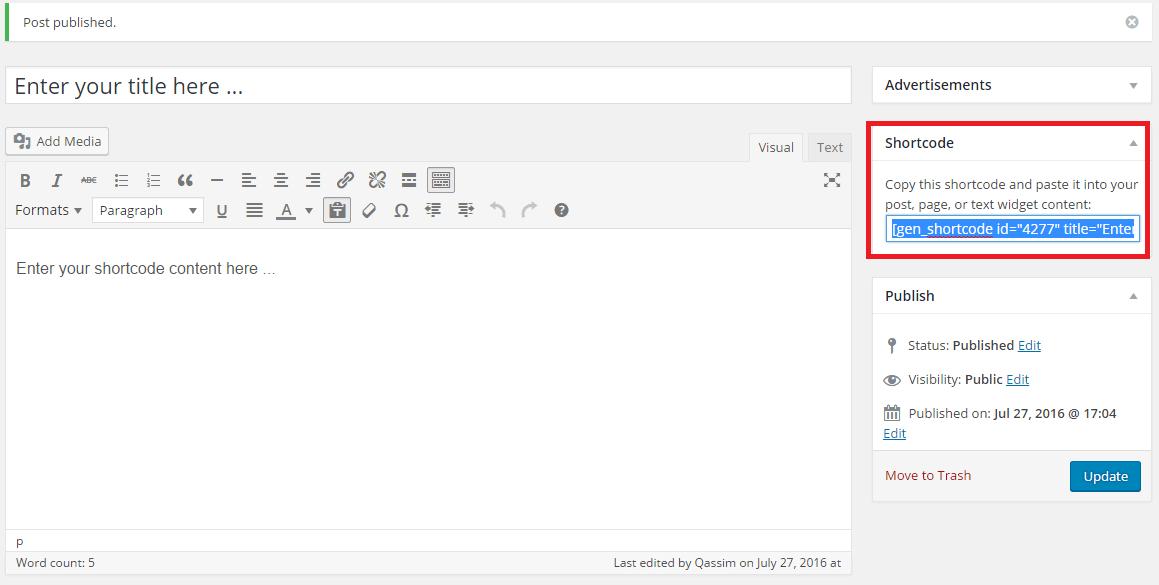Insert Read More tag
Image resolution: width=1159 pixels, height=585 pixels.
pyautogui.click(x=409, y=180)
